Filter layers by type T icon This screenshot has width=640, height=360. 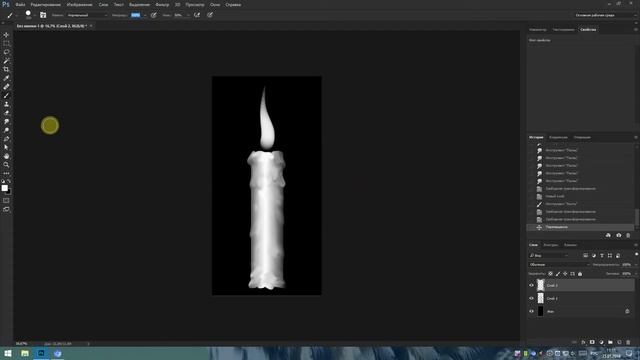602,256
